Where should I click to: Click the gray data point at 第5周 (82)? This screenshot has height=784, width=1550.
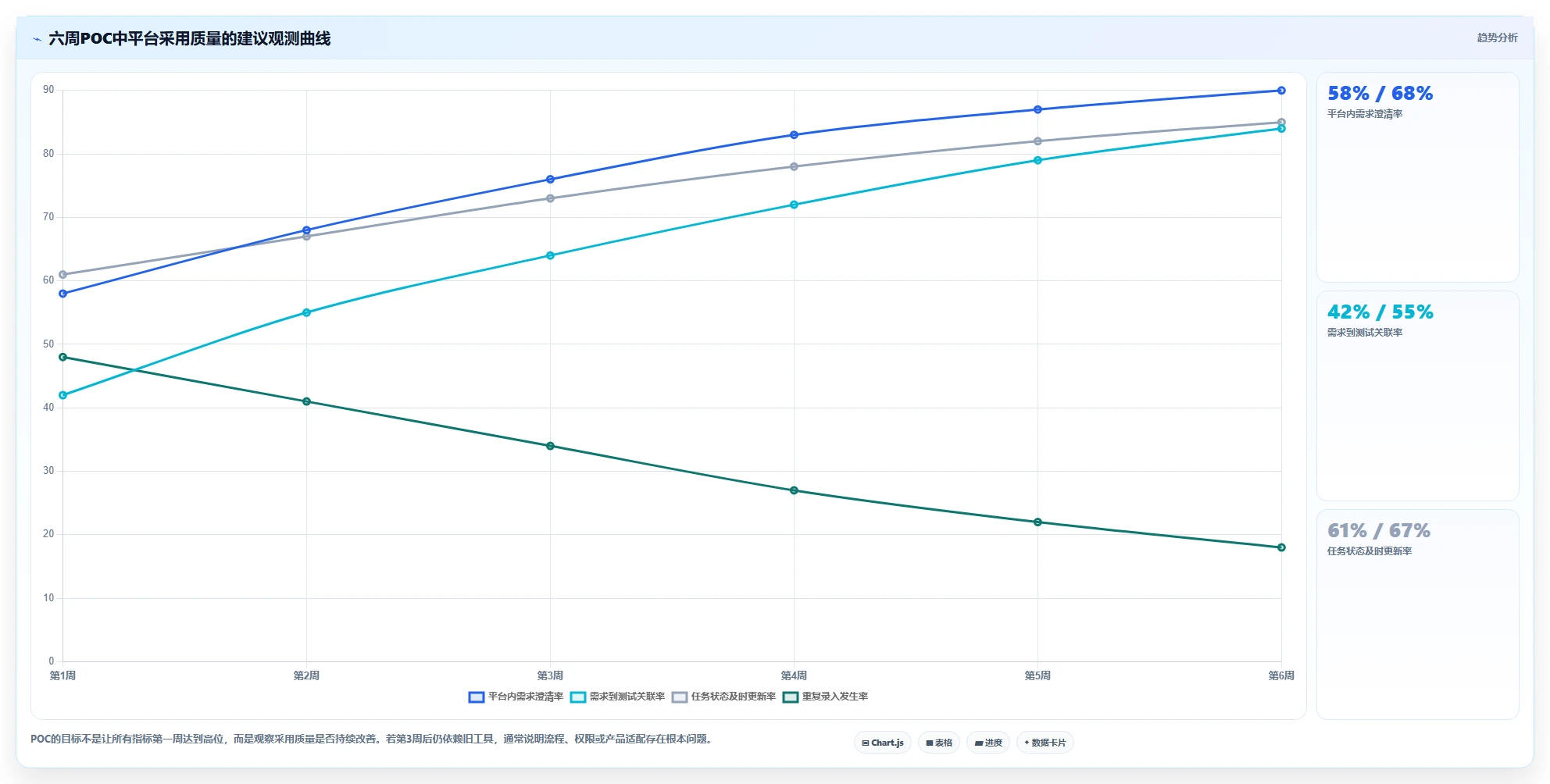(x=1037, y=141)
